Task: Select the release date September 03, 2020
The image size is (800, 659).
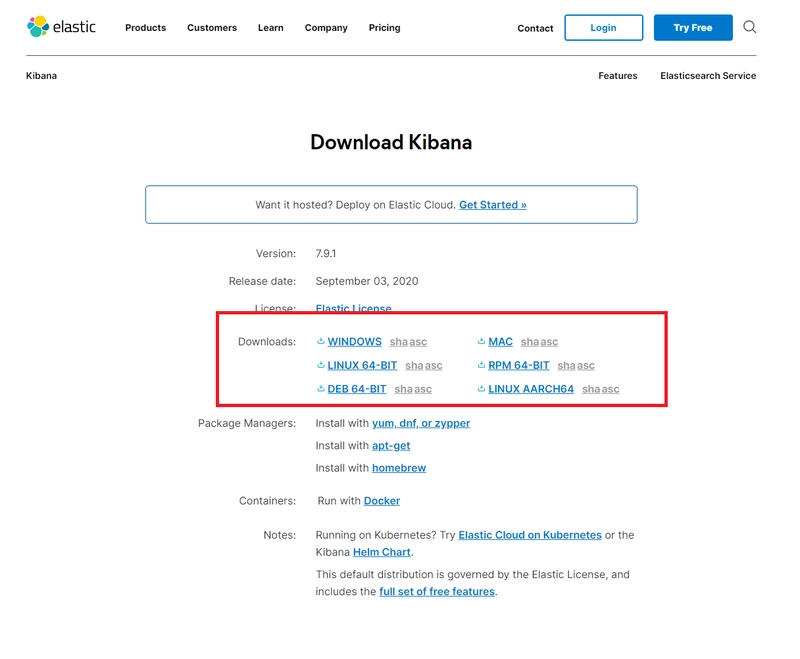Action: coord(367,281)
